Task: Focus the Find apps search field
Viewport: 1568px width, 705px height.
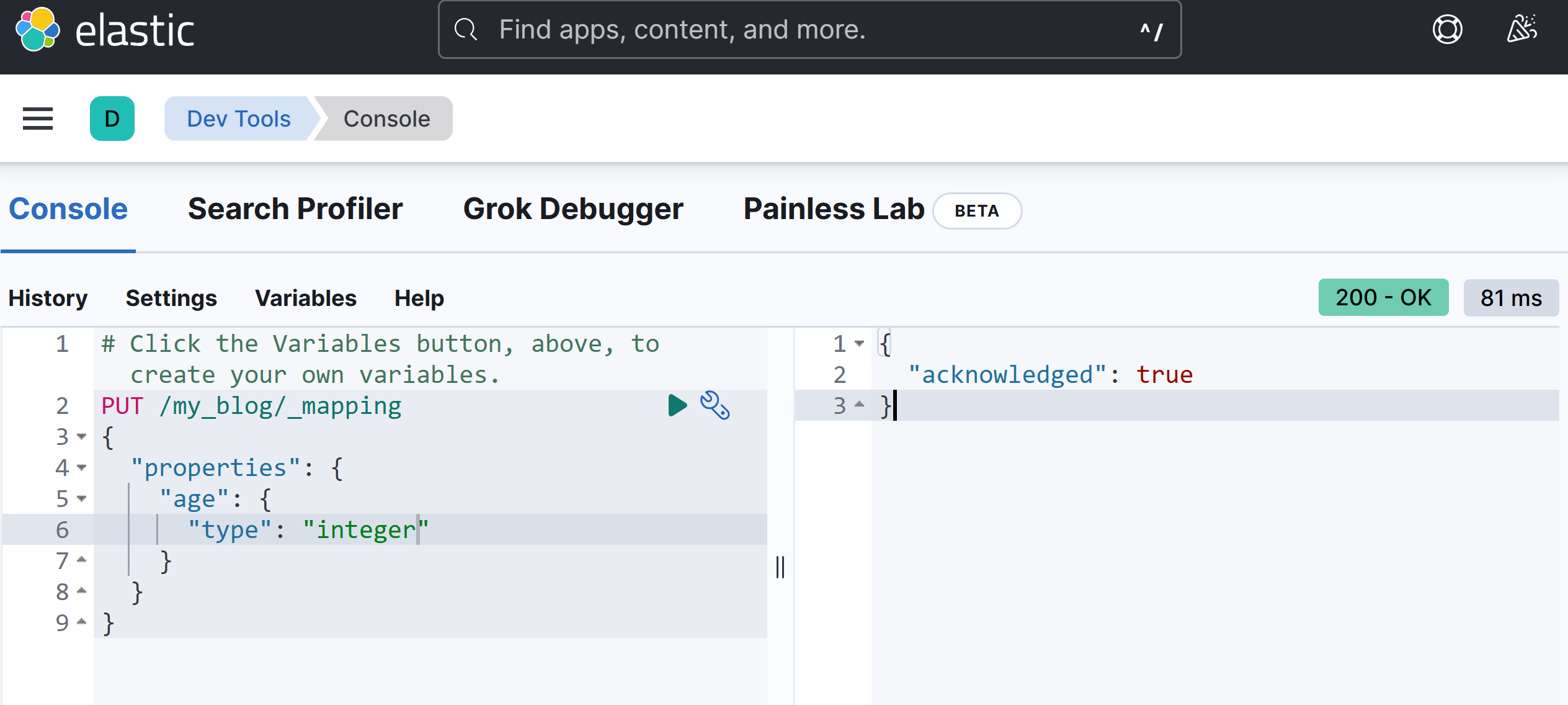Action: point(806,30)
